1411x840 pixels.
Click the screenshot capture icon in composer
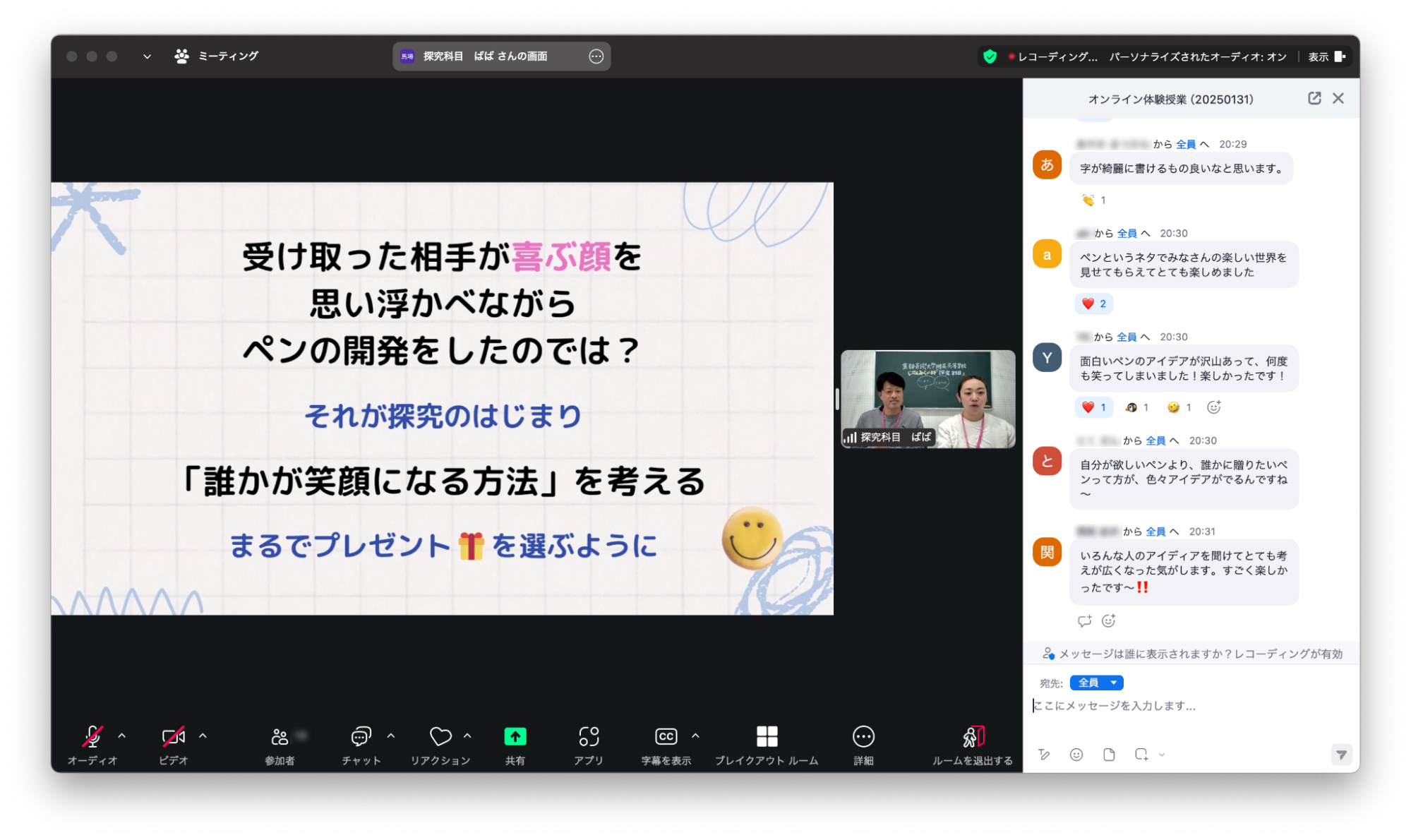coord(1141,755)
